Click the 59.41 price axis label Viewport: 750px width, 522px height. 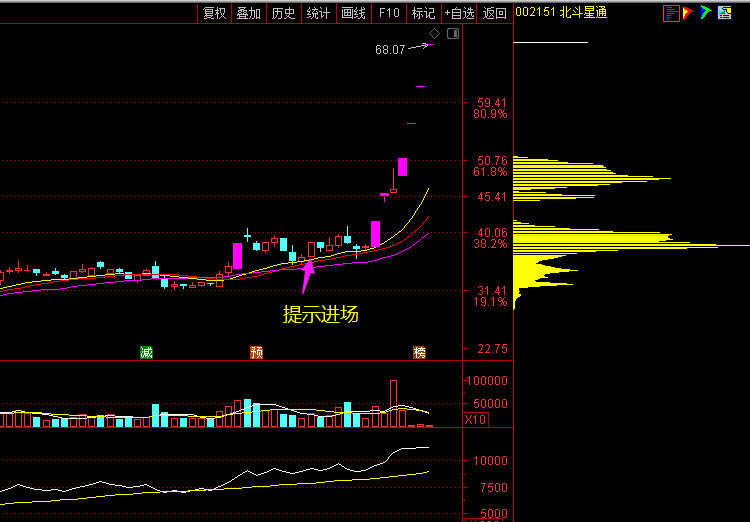tap(492, 102)
